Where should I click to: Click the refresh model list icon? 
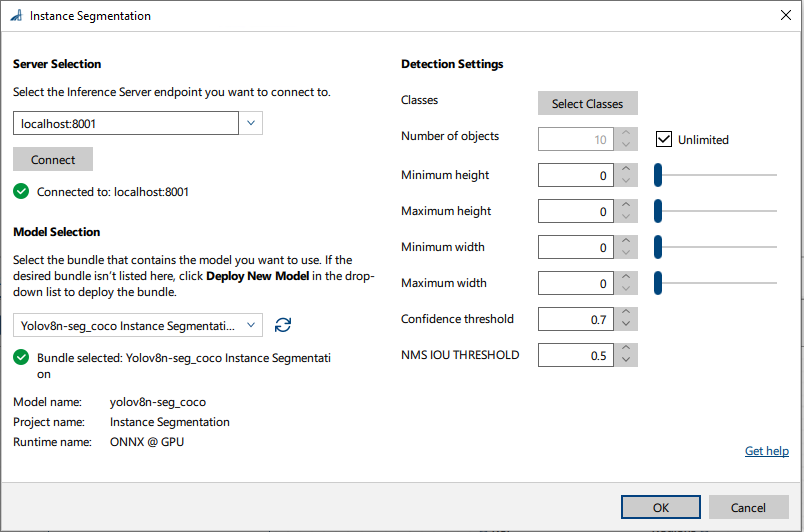[283, 325]
